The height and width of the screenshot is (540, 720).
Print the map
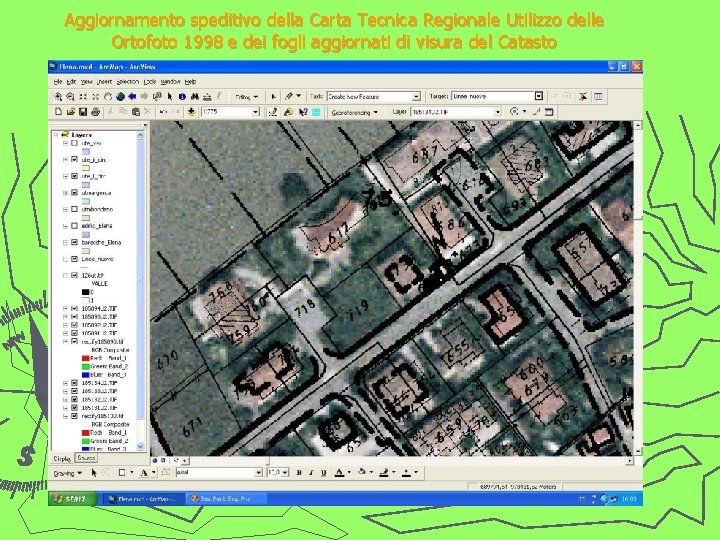pyautogui.click(x=96, y=112)
